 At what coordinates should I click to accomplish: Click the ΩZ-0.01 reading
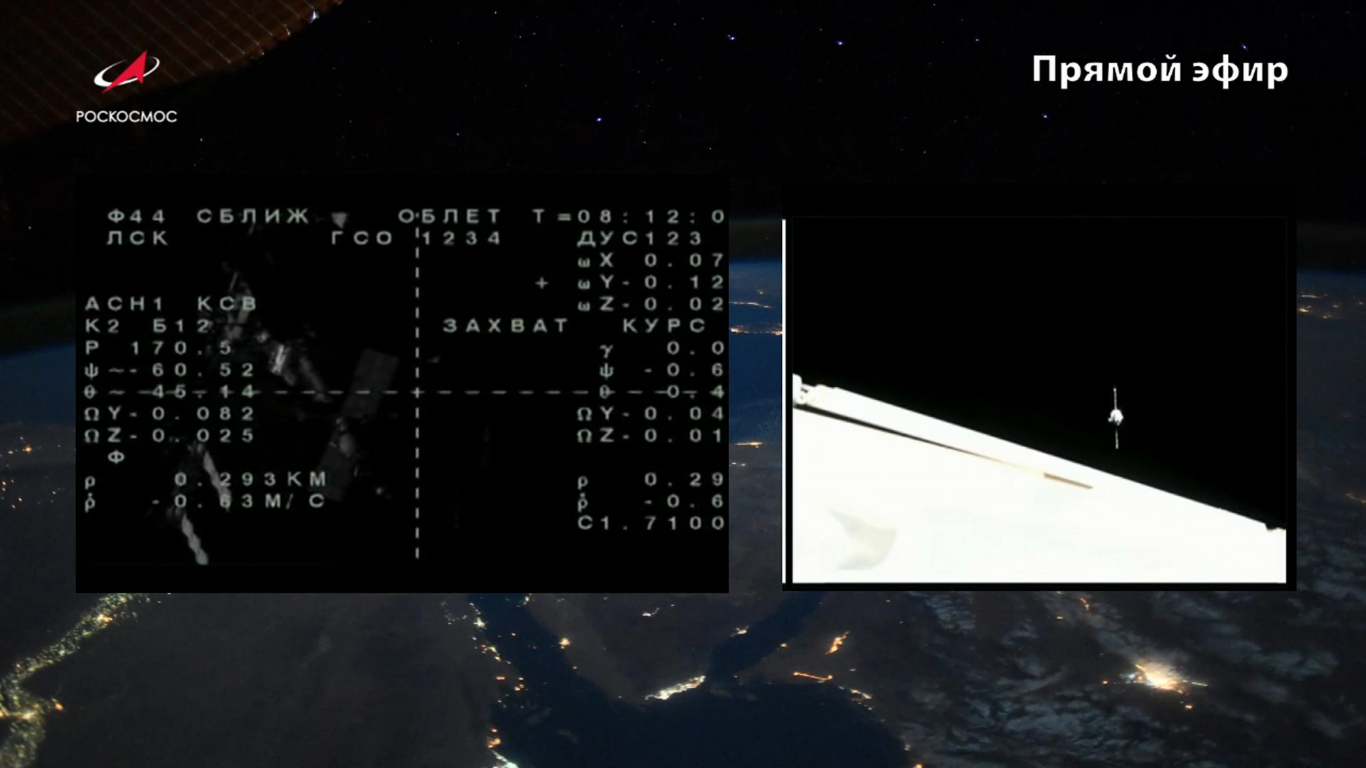651,436
